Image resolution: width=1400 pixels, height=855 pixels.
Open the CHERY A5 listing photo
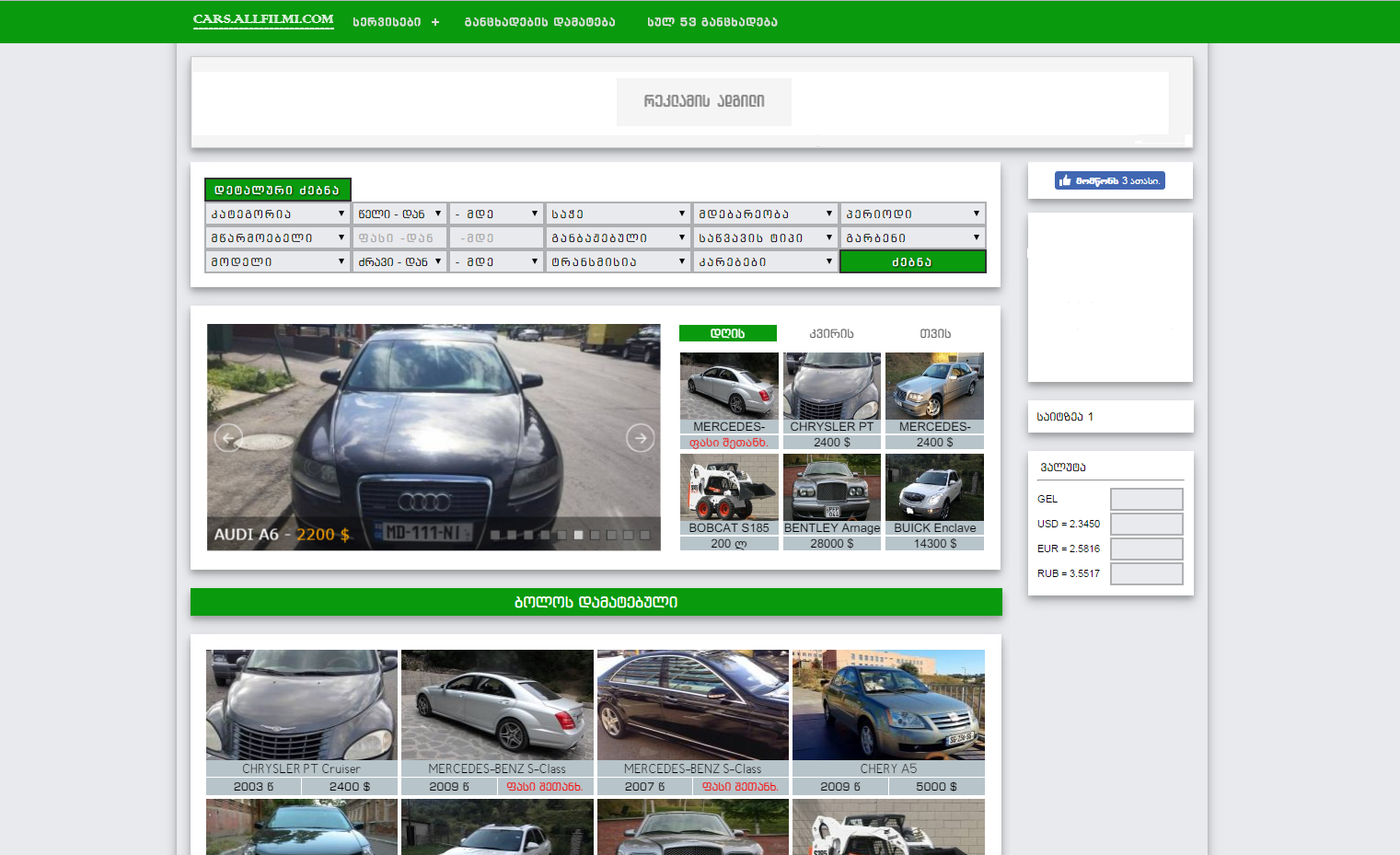[x=888, y=705]
